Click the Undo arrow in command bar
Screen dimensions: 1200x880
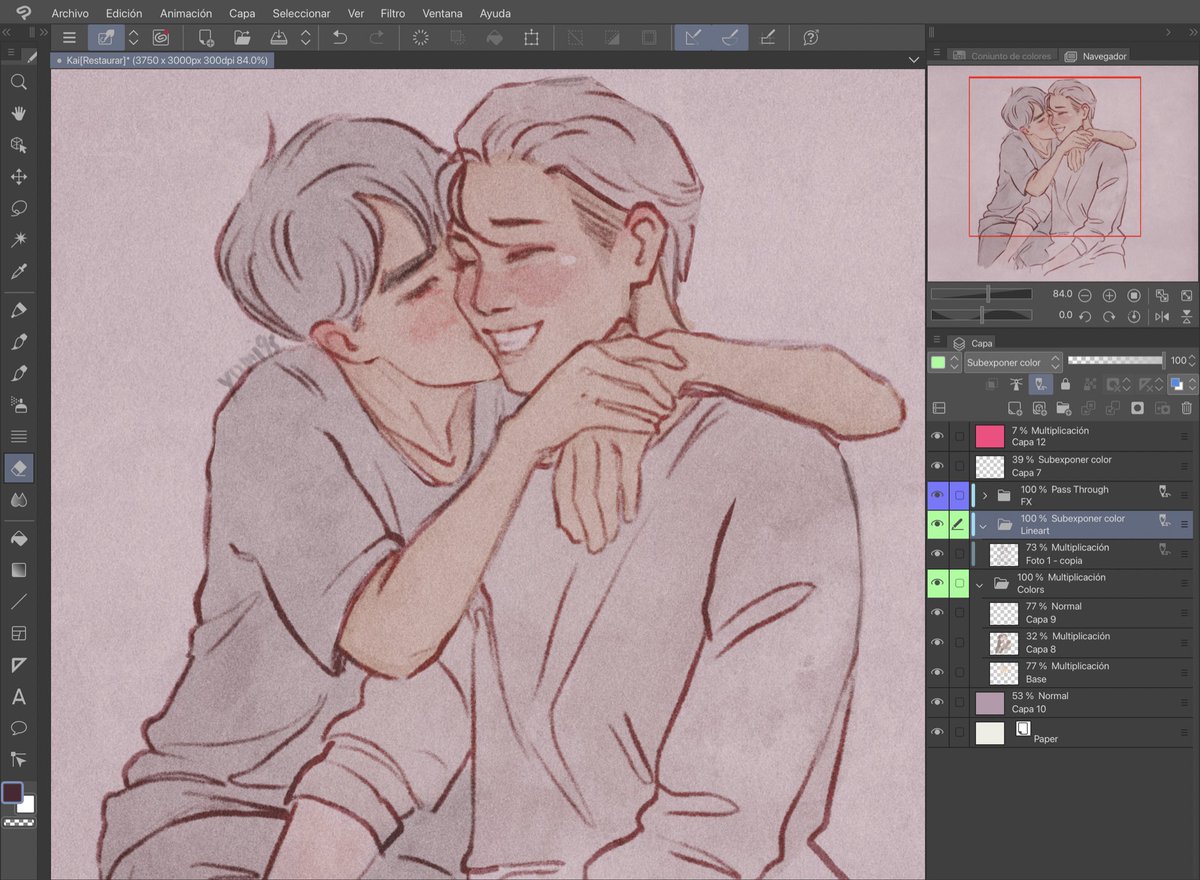coord(340,38)
